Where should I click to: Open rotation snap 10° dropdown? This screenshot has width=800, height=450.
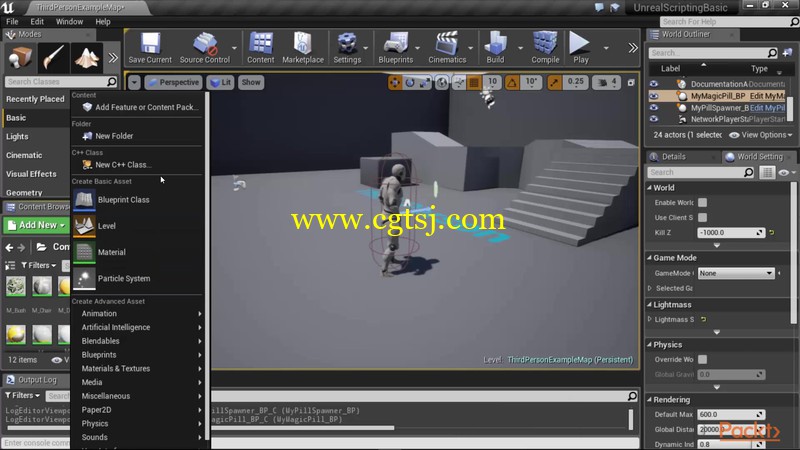(x=531, y=82)
